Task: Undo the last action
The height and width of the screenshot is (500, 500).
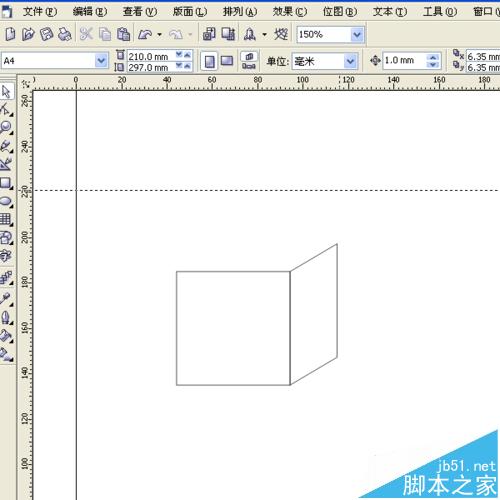Action: [x=145, y=34]
